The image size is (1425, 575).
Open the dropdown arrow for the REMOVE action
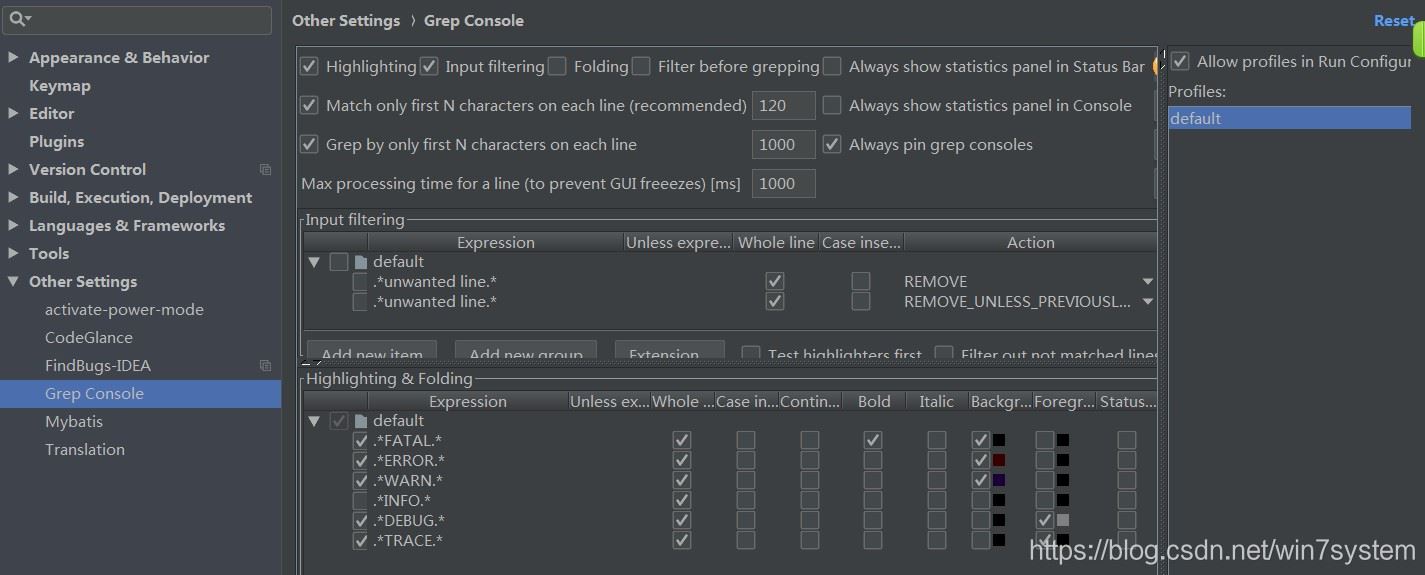pyautogui.click(x=1147, y=282)
